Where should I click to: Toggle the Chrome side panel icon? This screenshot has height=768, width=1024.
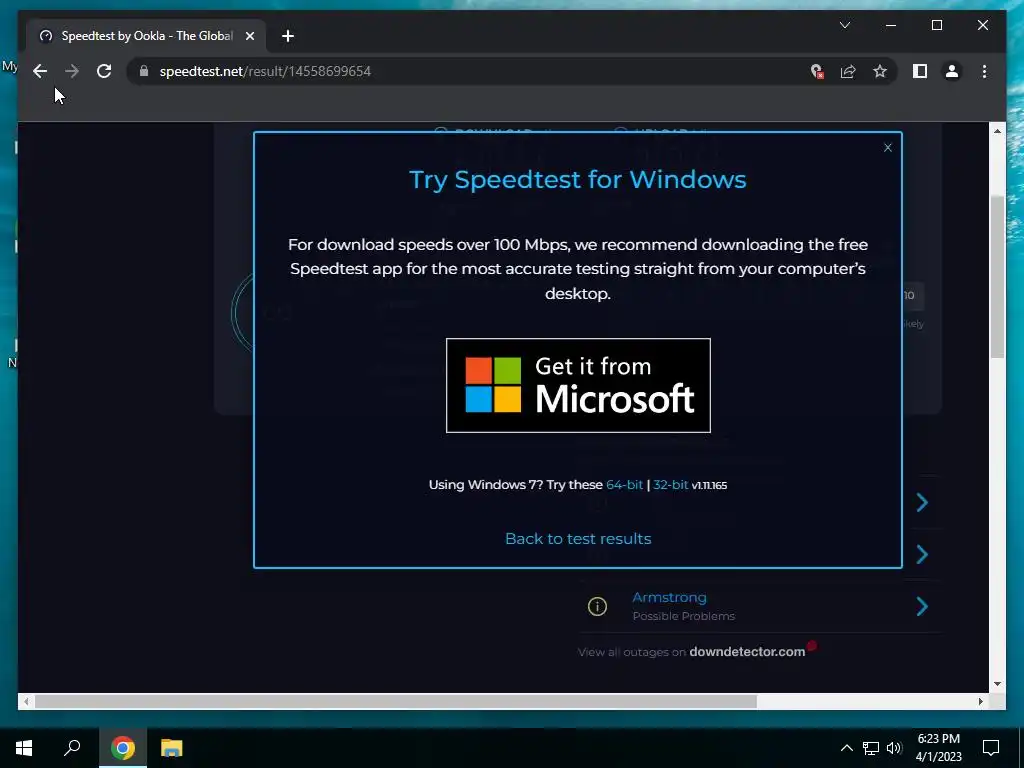click(920, 71)
